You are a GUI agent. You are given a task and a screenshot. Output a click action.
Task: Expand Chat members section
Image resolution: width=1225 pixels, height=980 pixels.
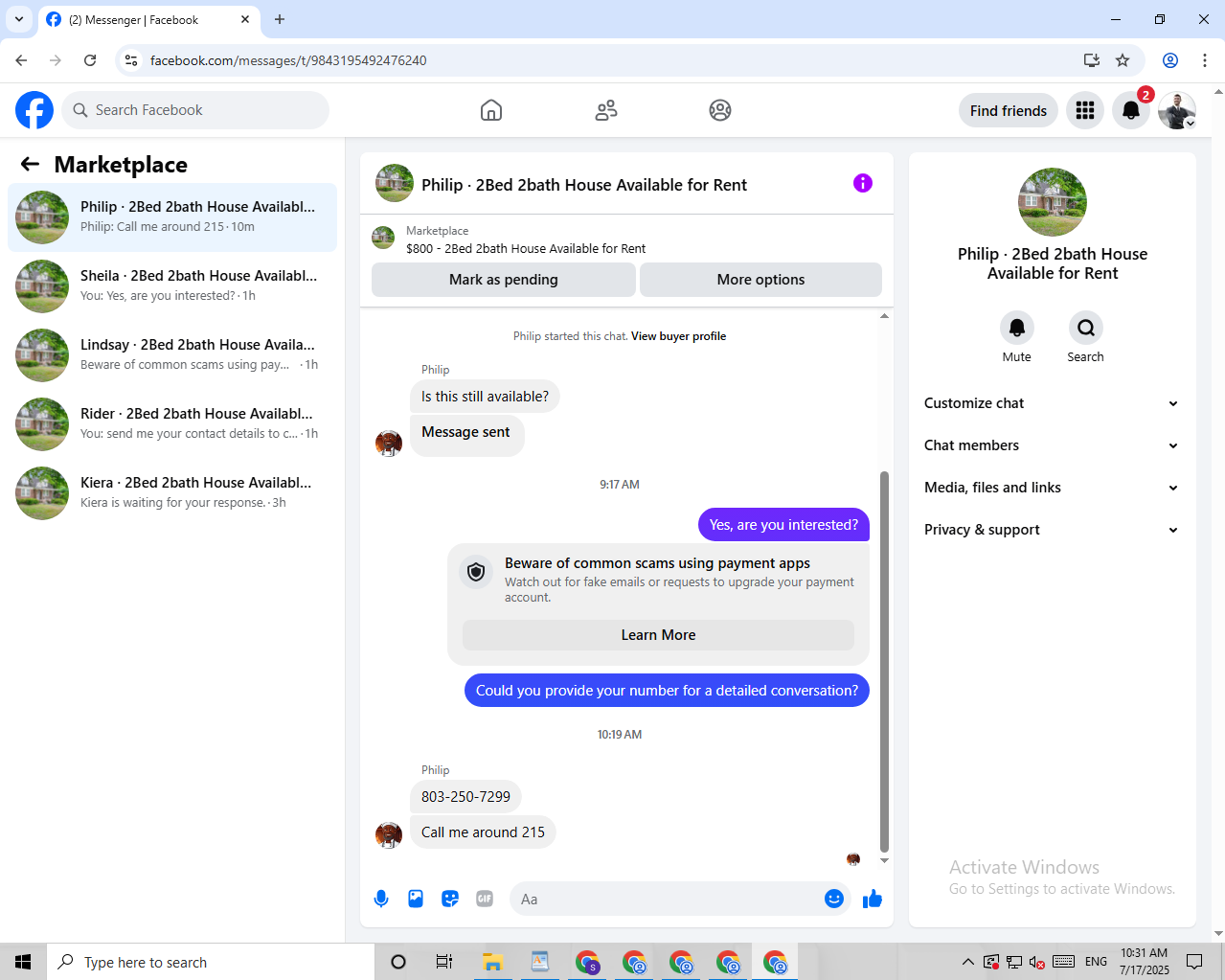(x=1052, y=445)
